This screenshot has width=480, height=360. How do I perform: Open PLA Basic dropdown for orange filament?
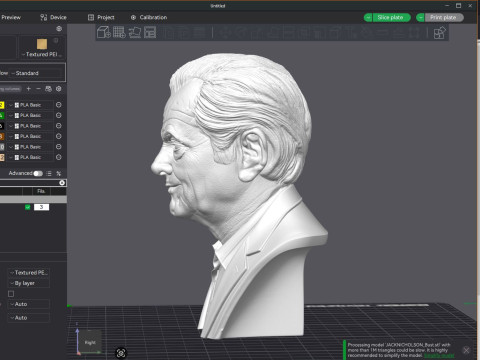pos(30,136)
